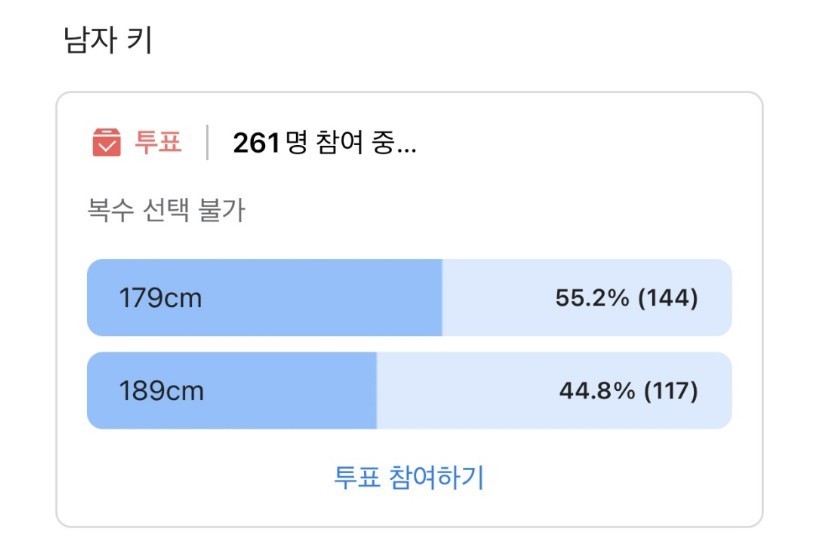Click the empty space right of 복수 선택 불가
The width and height of the screenshot is (816, 547).
(480, 211)
